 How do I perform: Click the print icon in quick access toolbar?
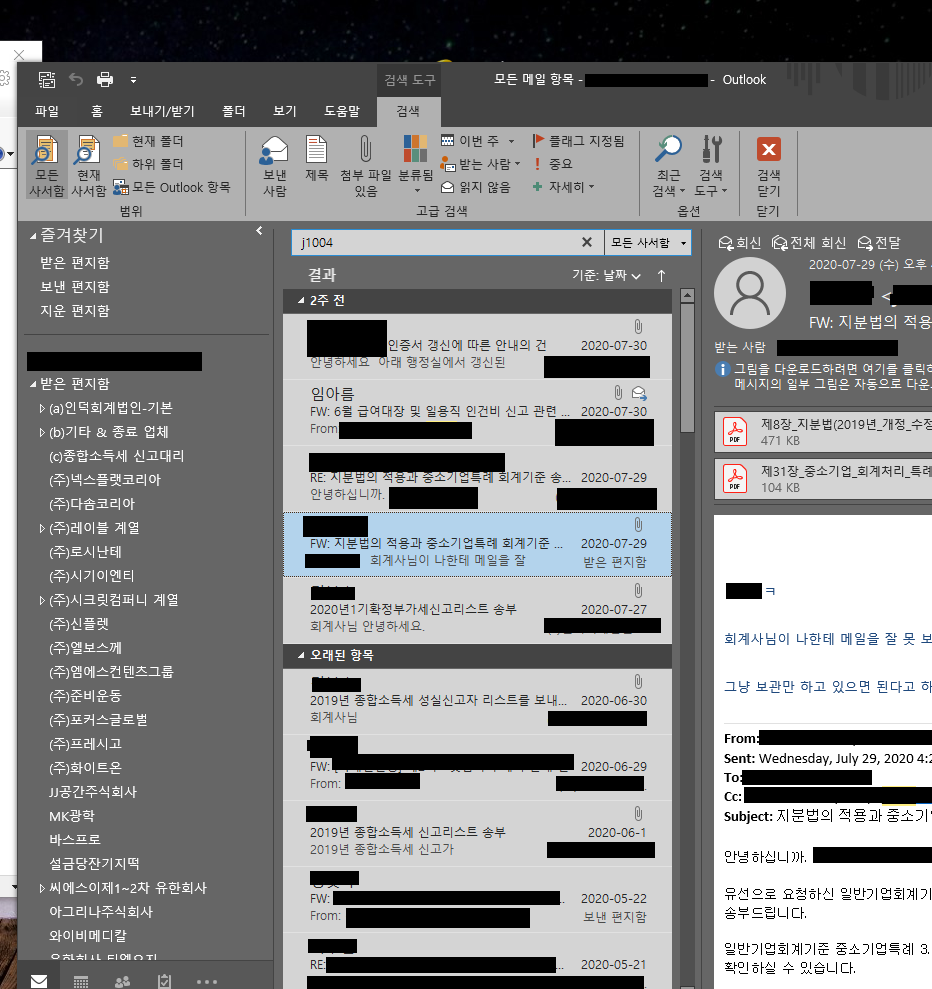(x=105, y=79)
